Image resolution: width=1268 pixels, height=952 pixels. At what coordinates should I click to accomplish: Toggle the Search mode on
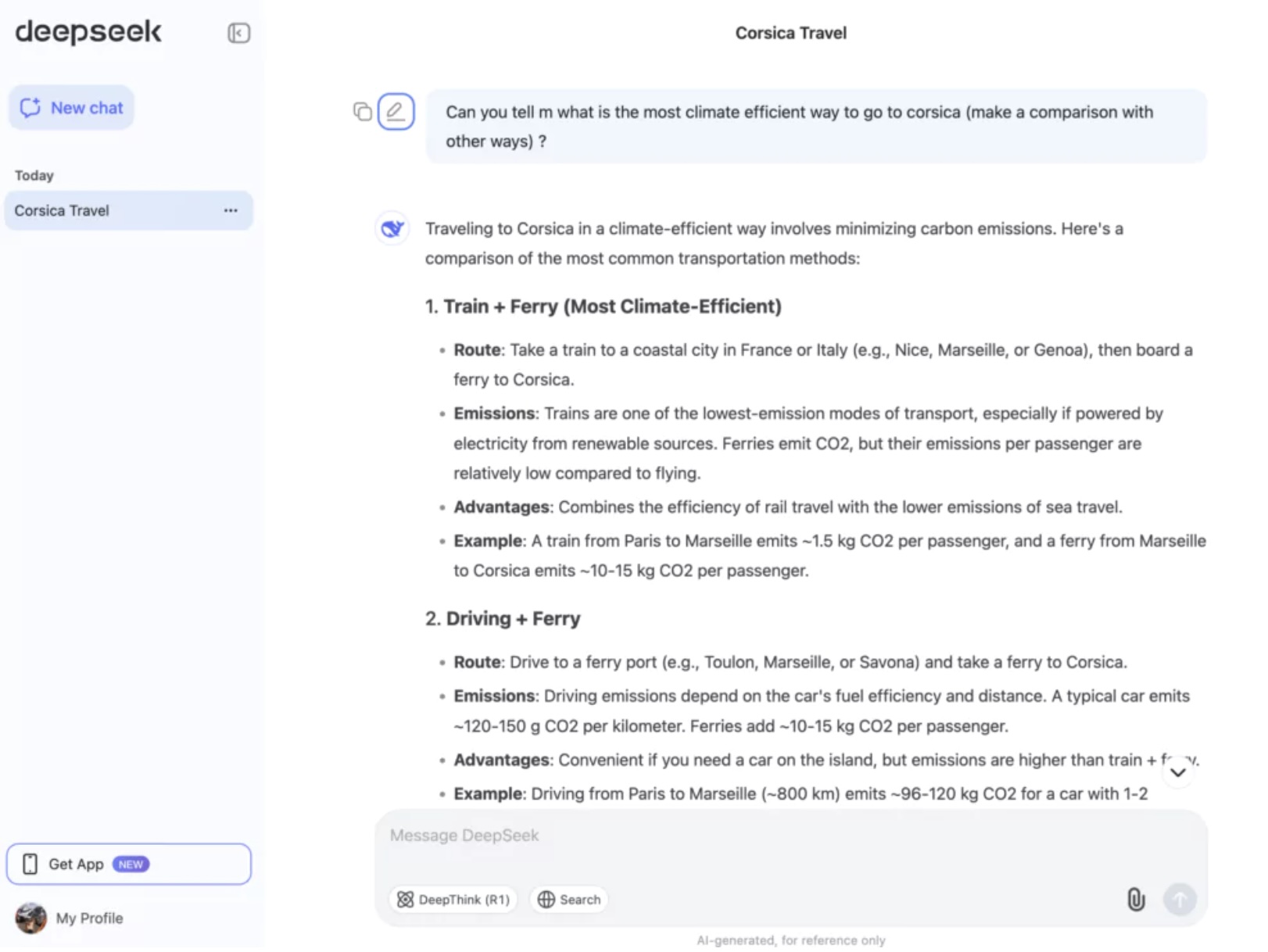[x=568, y=900]
